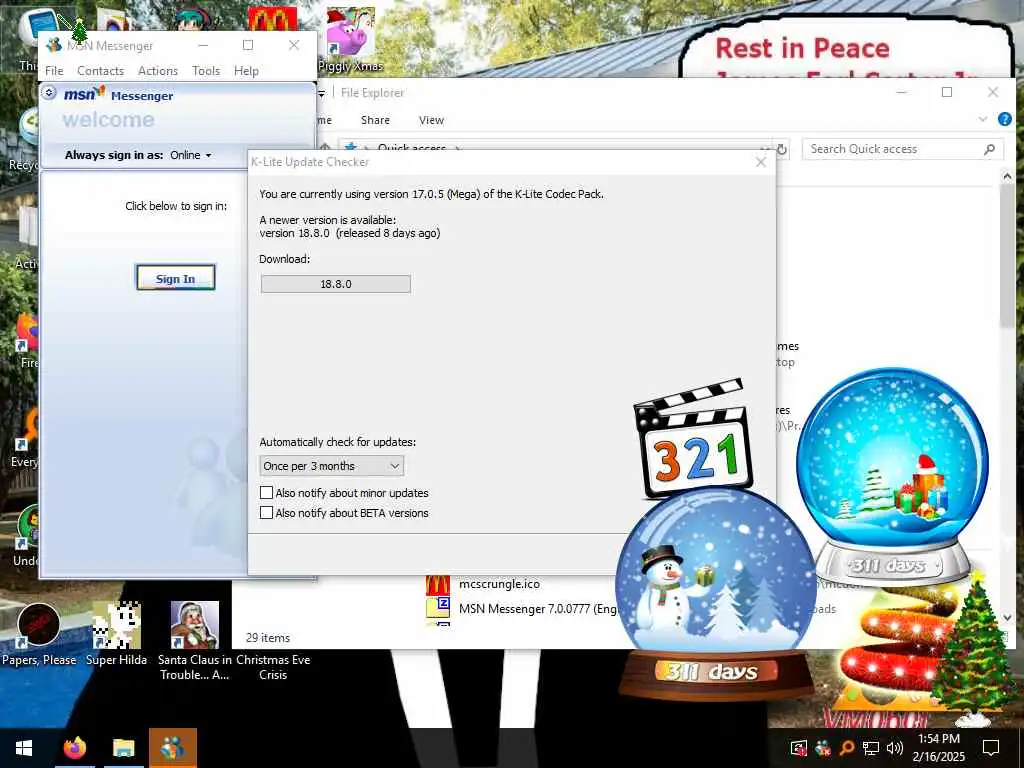The width and height of the screenshot is (1024, 768).
Task: Open network settings from the tray icon
Action: pyautogui.click(x=870, y=748)
